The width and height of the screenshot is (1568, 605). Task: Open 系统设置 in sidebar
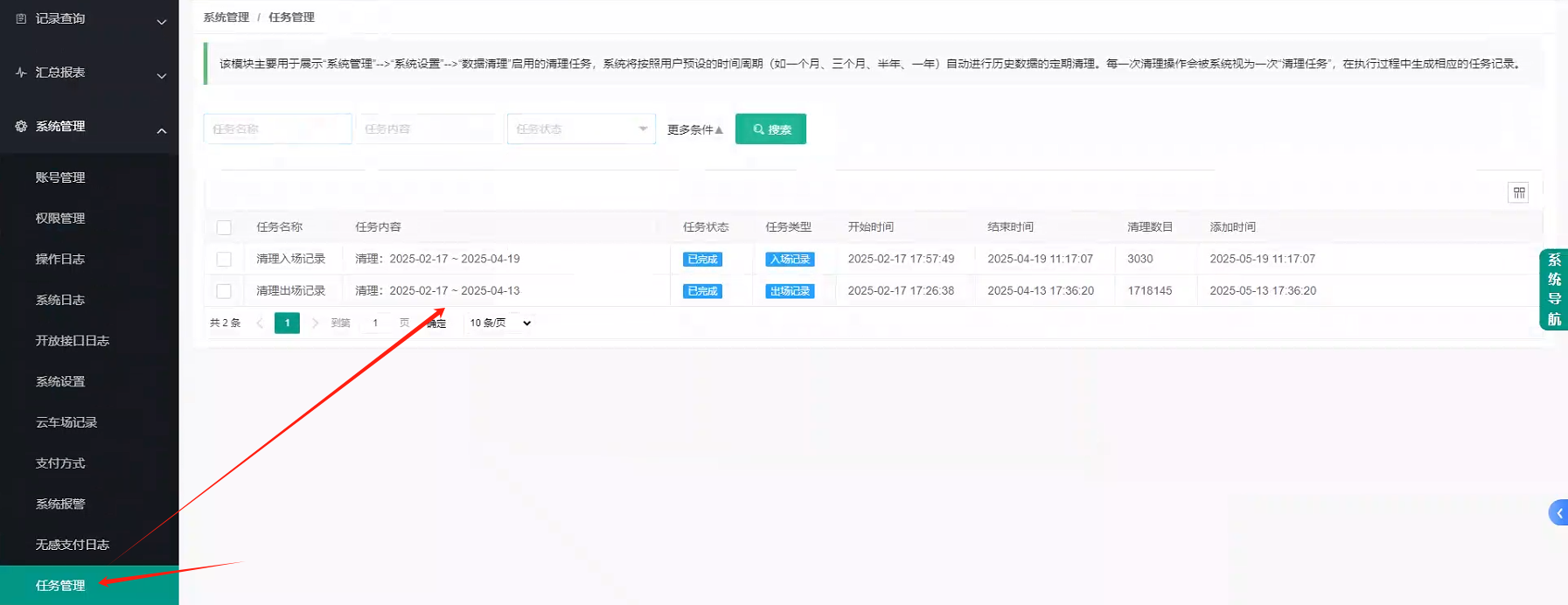coord(60,382)
